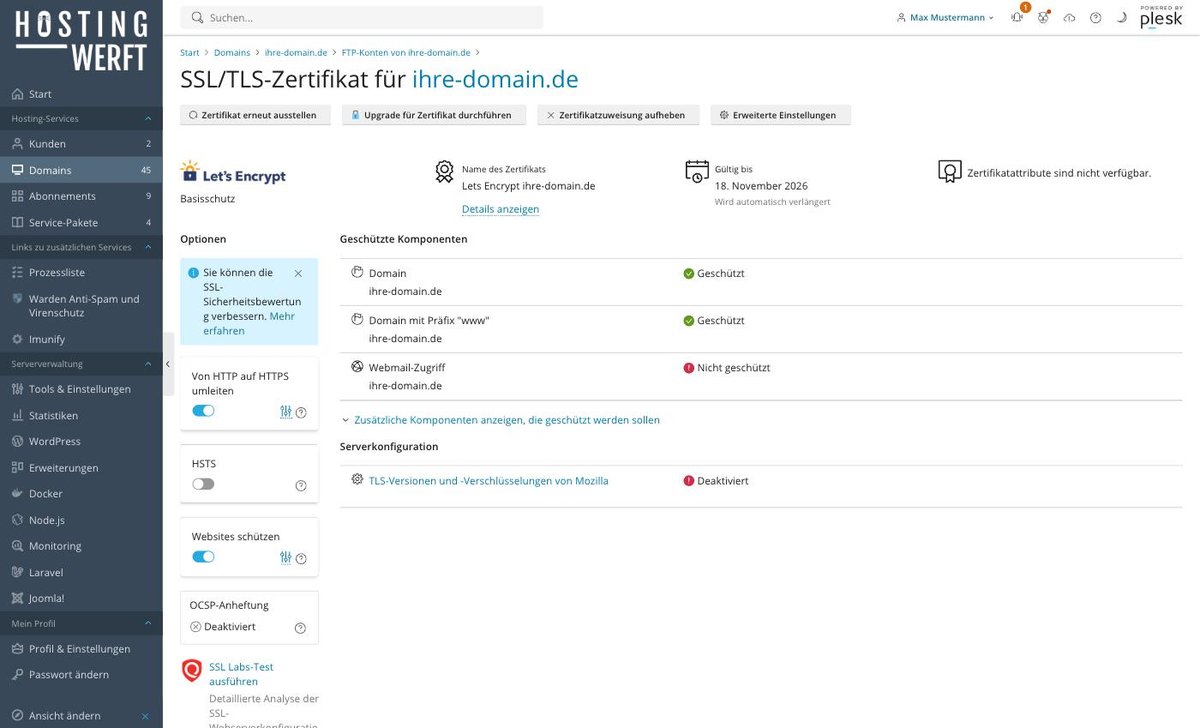Expand Zusätzliche Komponenten anzeigen
Viewport: 1200px width, 728px height.
pyautogui.click(x=500, y=420)
